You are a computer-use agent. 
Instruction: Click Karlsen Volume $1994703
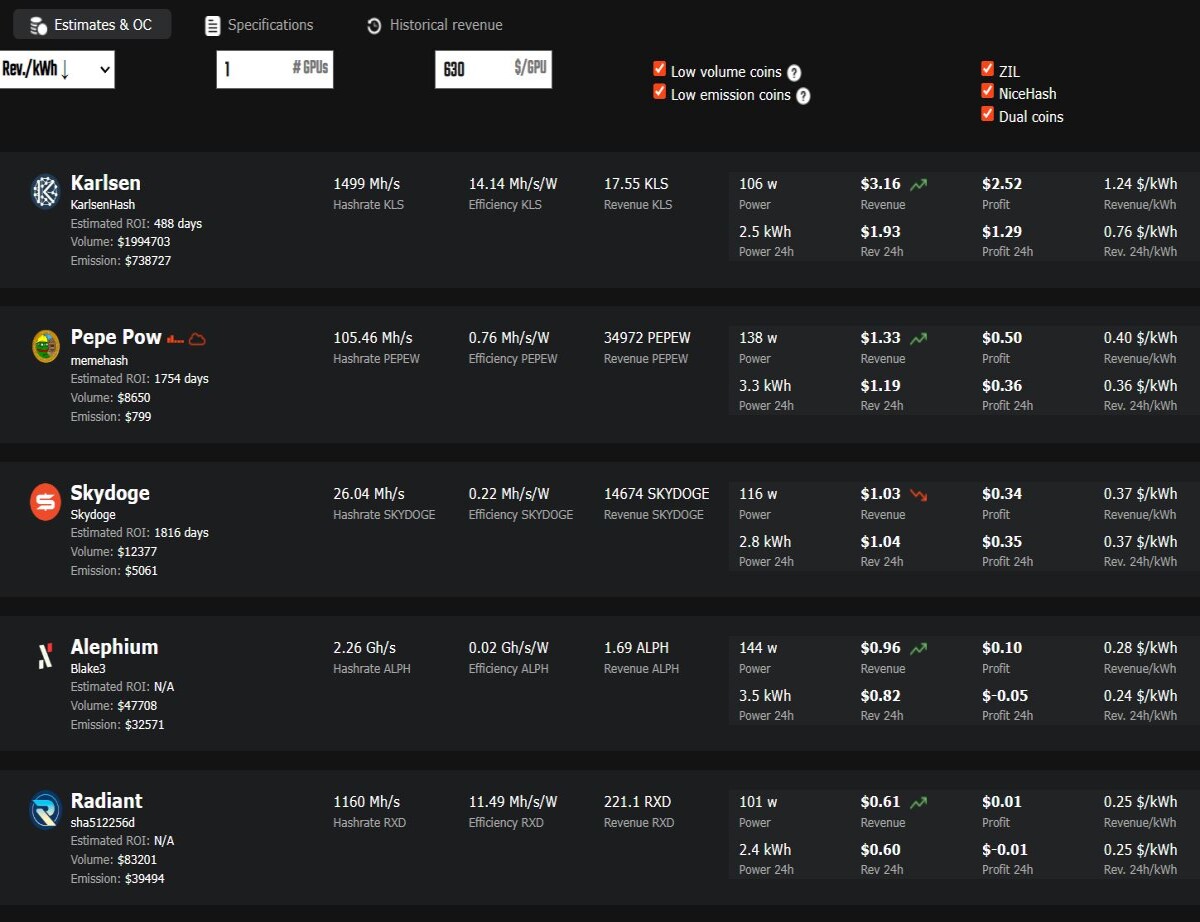[120, 242]
